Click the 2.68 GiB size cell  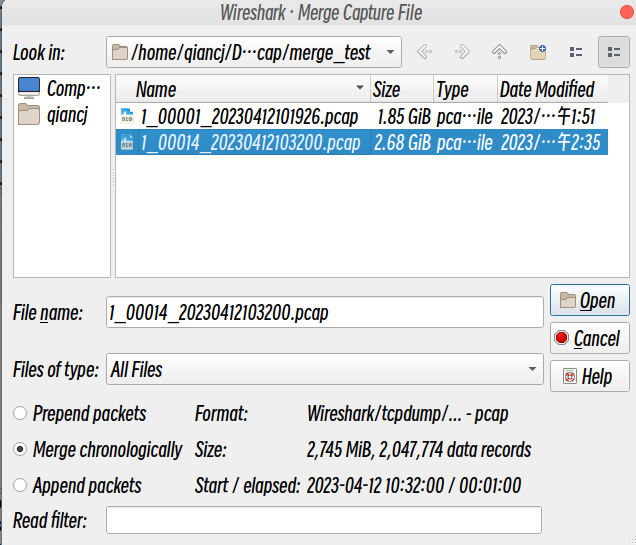[x=402, y=143]
